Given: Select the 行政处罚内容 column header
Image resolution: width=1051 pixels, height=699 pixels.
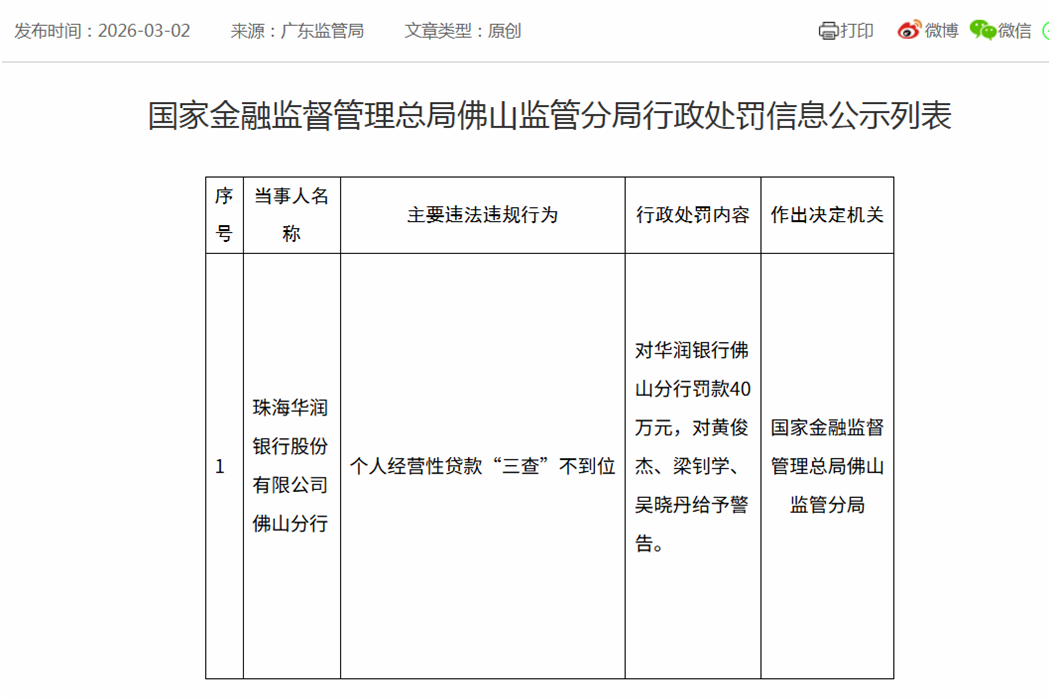Looking at the screenshot, I should click(x=692, y=215).
